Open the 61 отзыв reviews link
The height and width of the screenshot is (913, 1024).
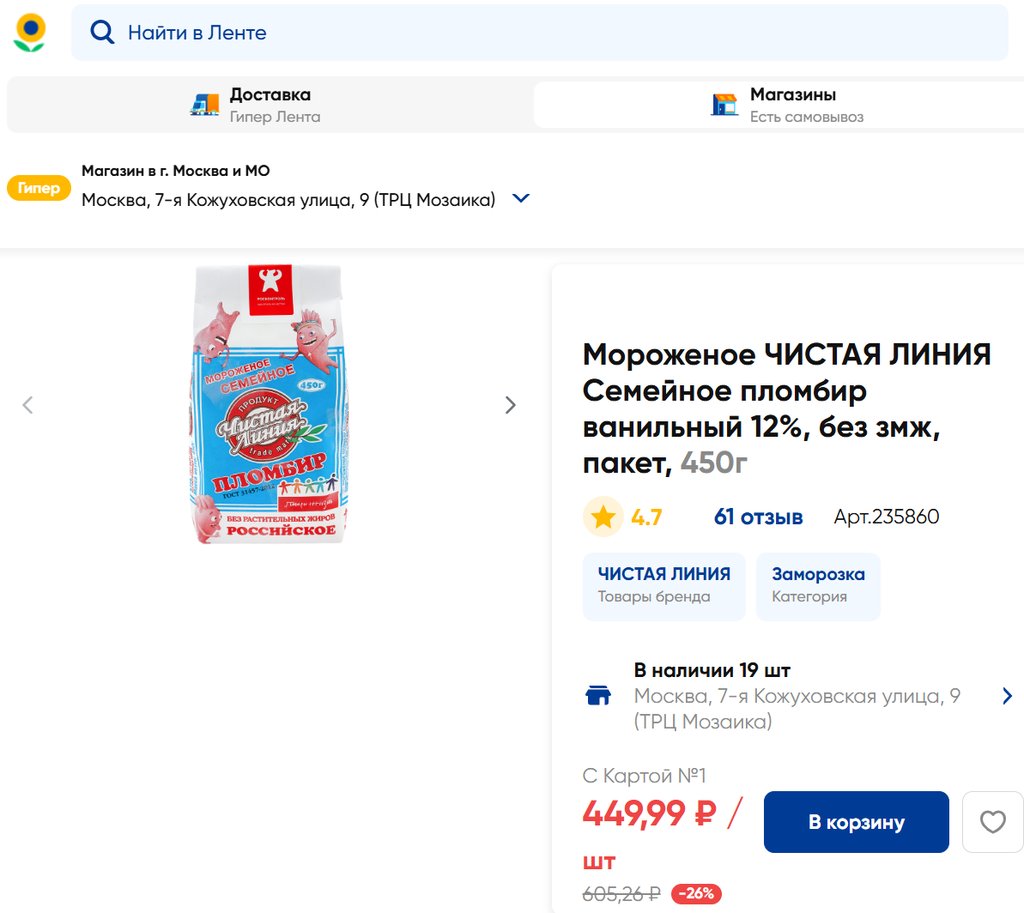click(758, 517)
